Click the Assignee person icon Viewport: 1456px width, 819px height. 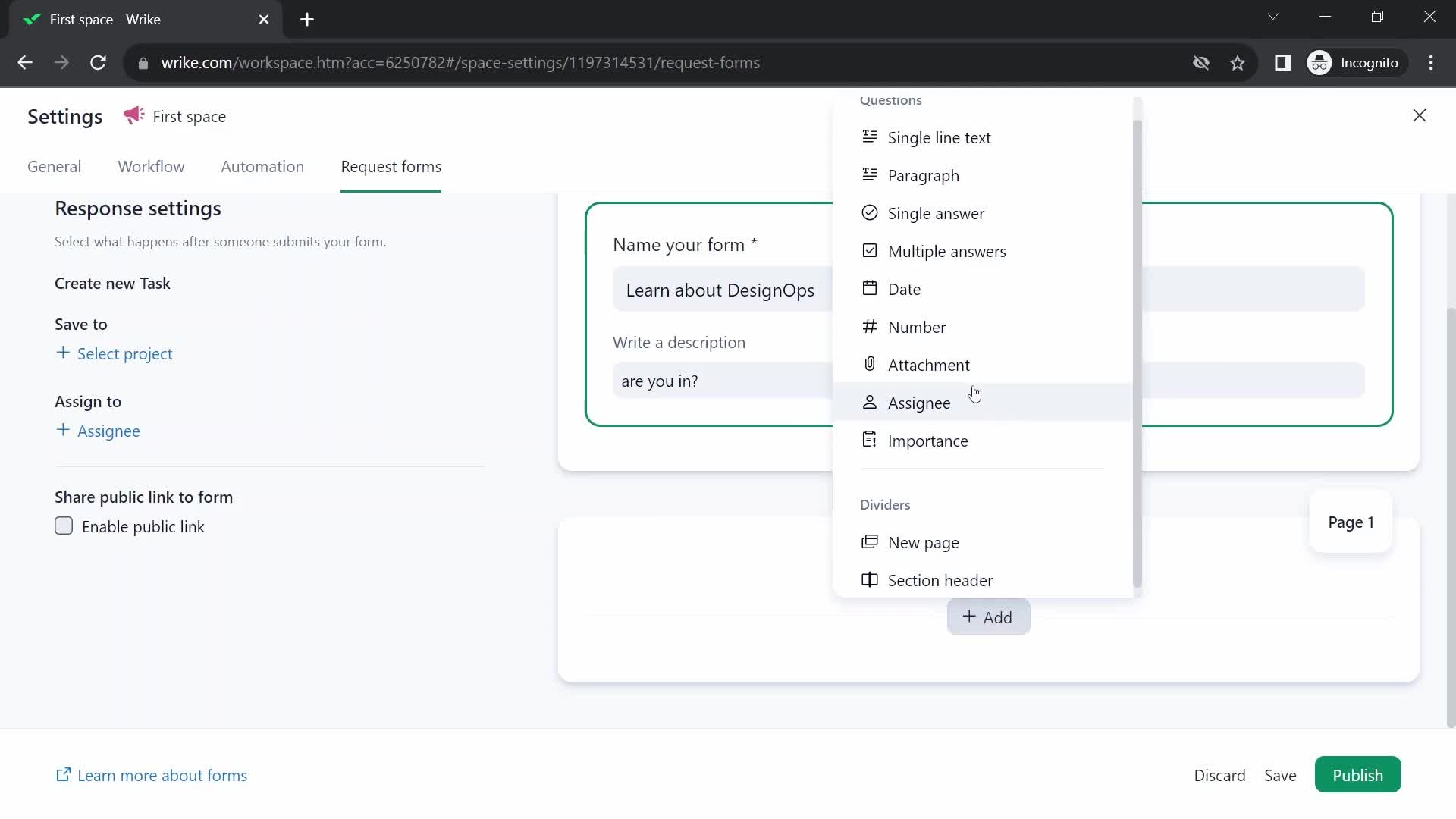(870, 402)
